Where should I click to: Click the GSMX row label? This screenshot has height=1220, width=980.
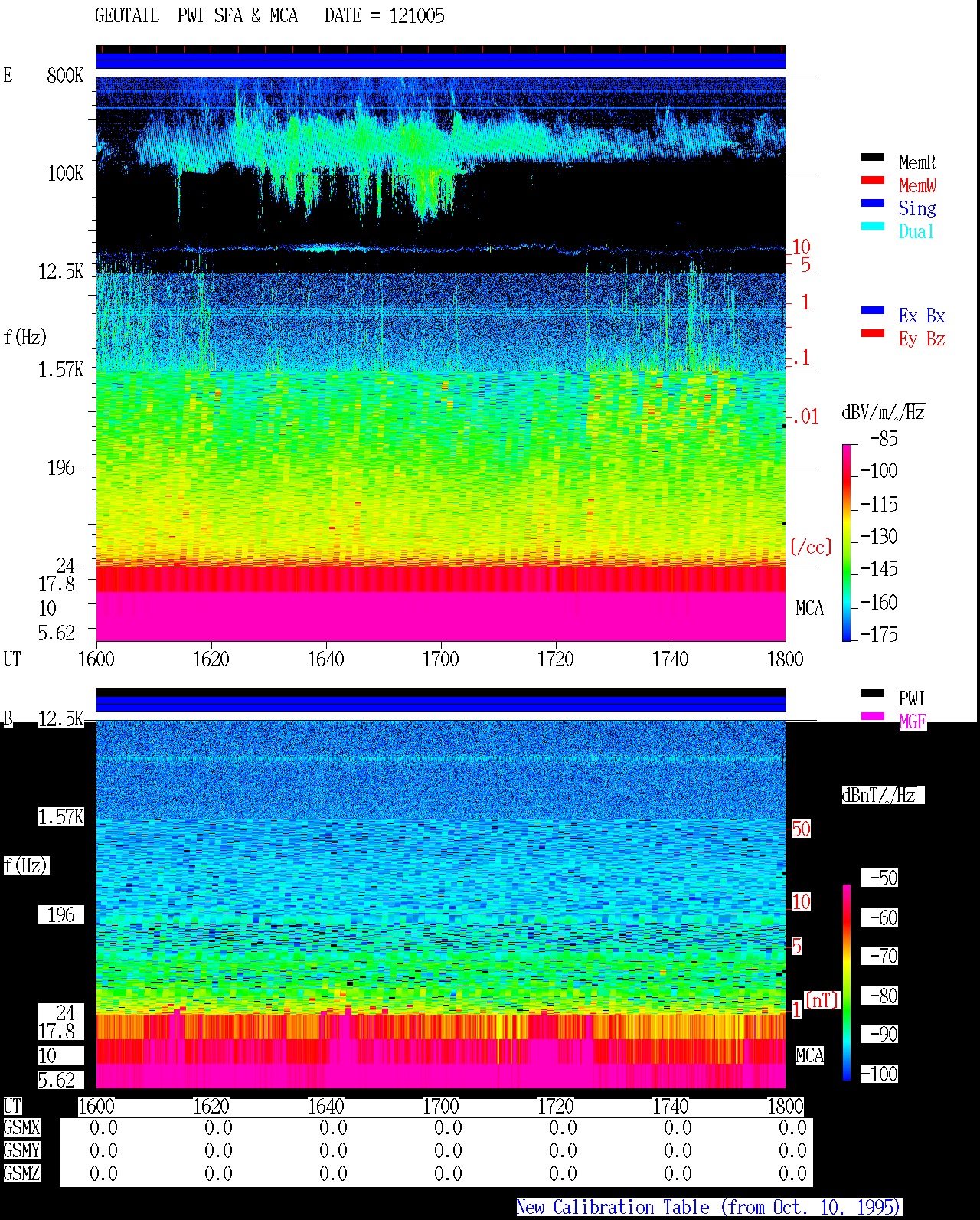coord(21,1128)
